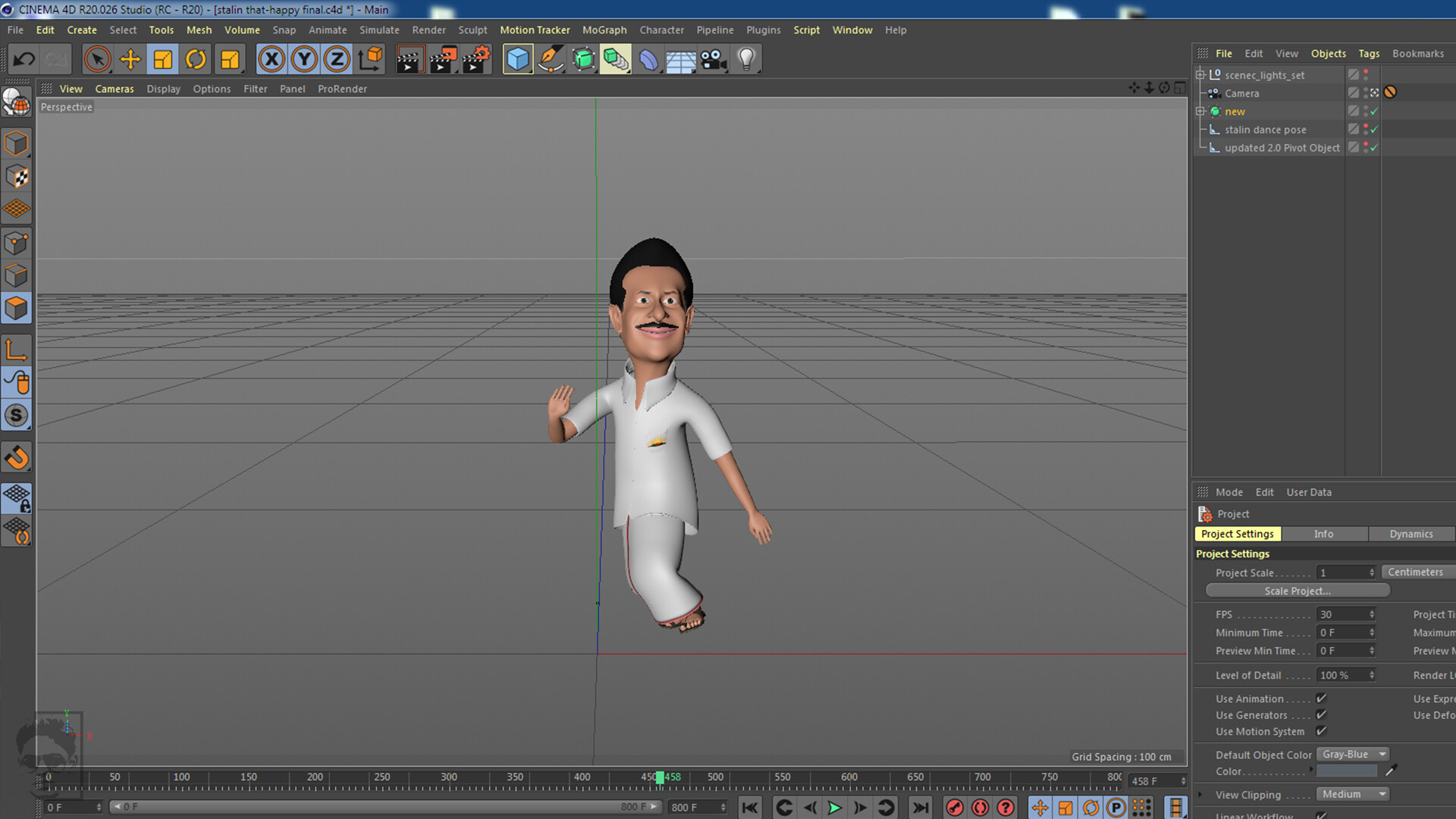Click the FPS stepper arrows
1456x819 pixels.
pyautogui.click(x=1372, y=614)
